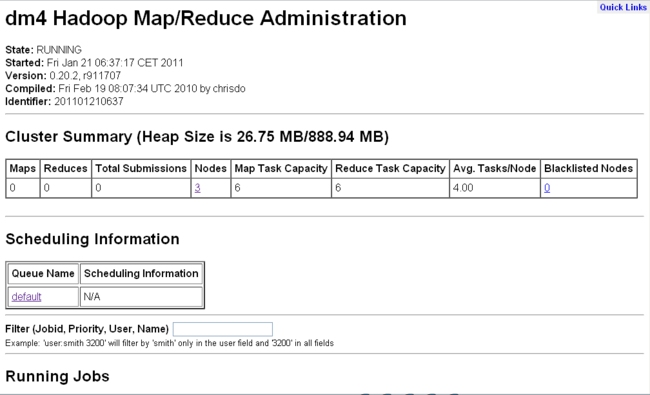Viewport: 650px width, 395px height.
Task: Select the Started date Fri Jan 21
Action: (x=115, y=63)
